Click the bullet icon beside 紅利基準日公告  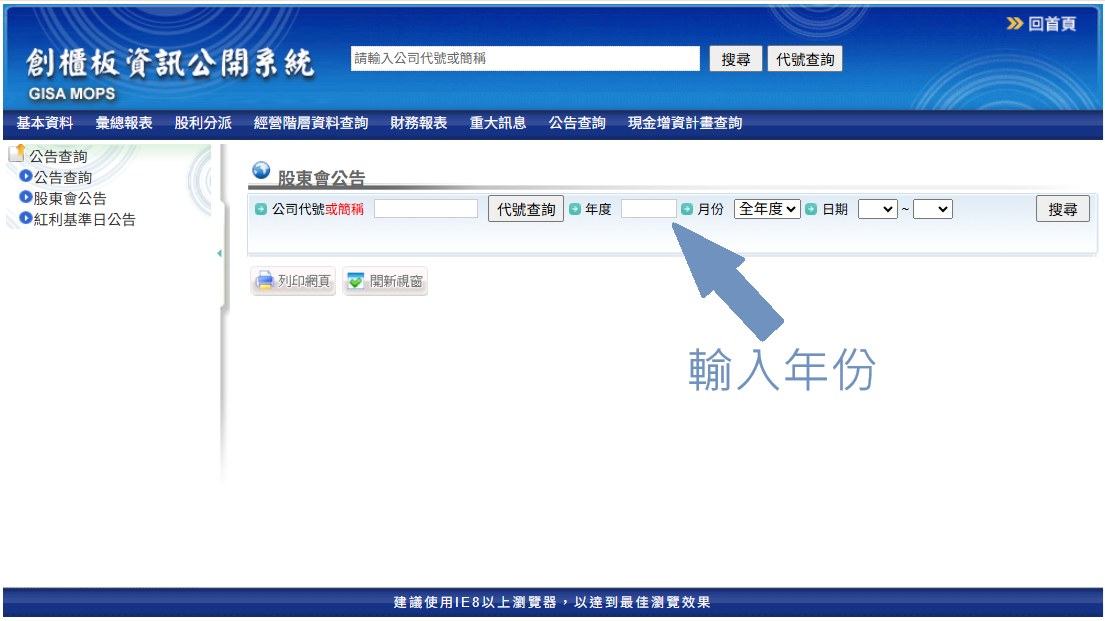[26, 219]
